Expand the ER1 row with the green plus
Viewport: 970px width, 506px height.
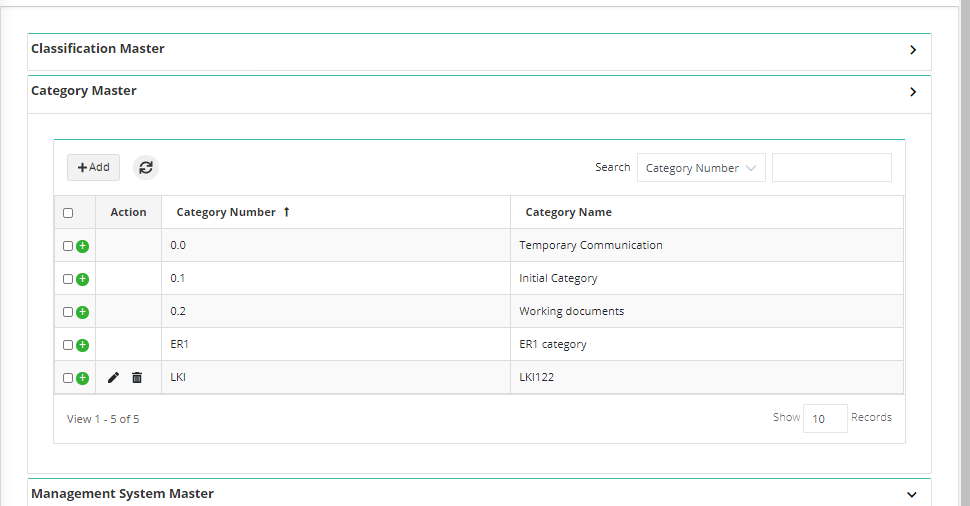point(82,345)
